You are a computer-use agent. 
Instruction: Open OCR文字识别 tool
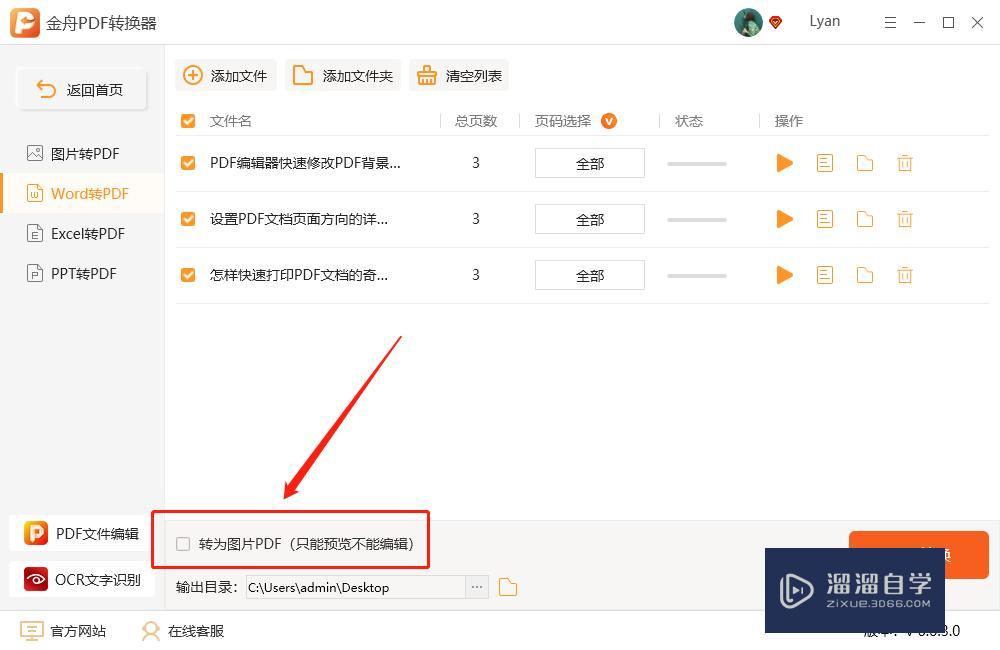click(82, 579)
